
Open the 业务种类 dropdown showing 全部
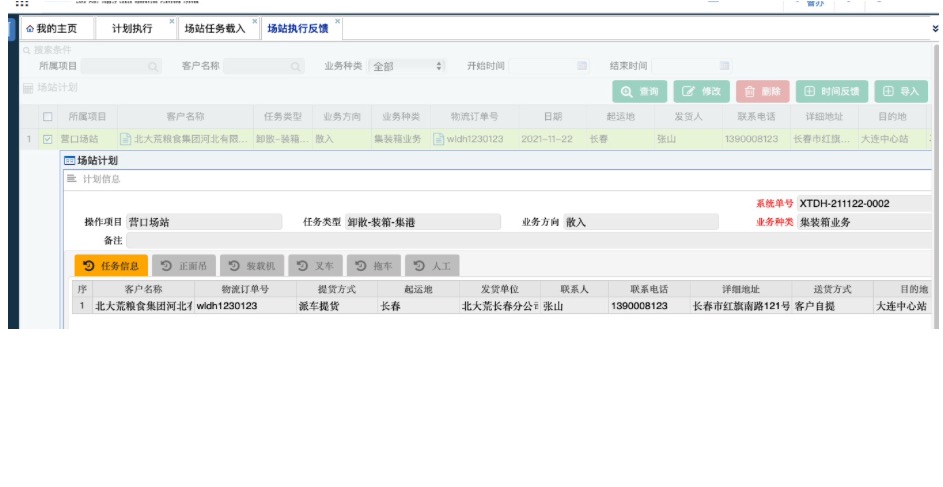407,66
